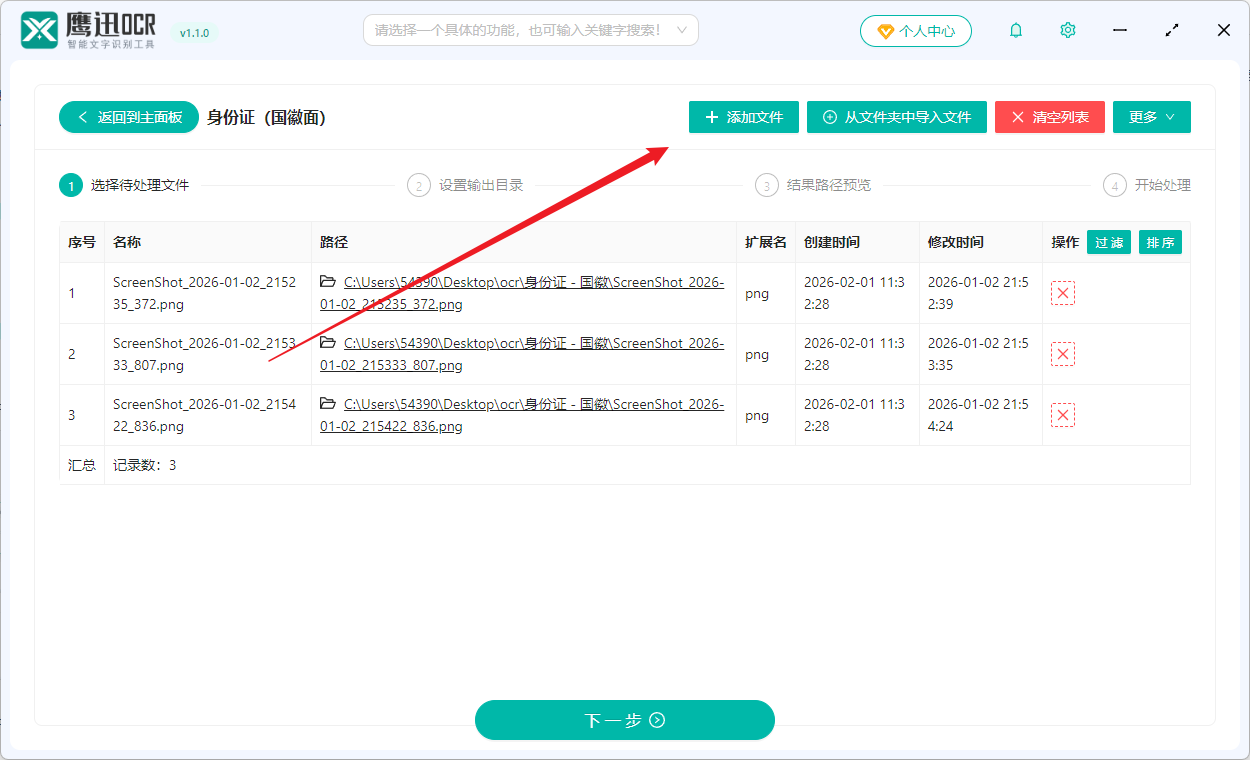Open the function search dropdown
Viewport: 1250px width, 760px height.
pyautogui.click(x=530, y=30)
